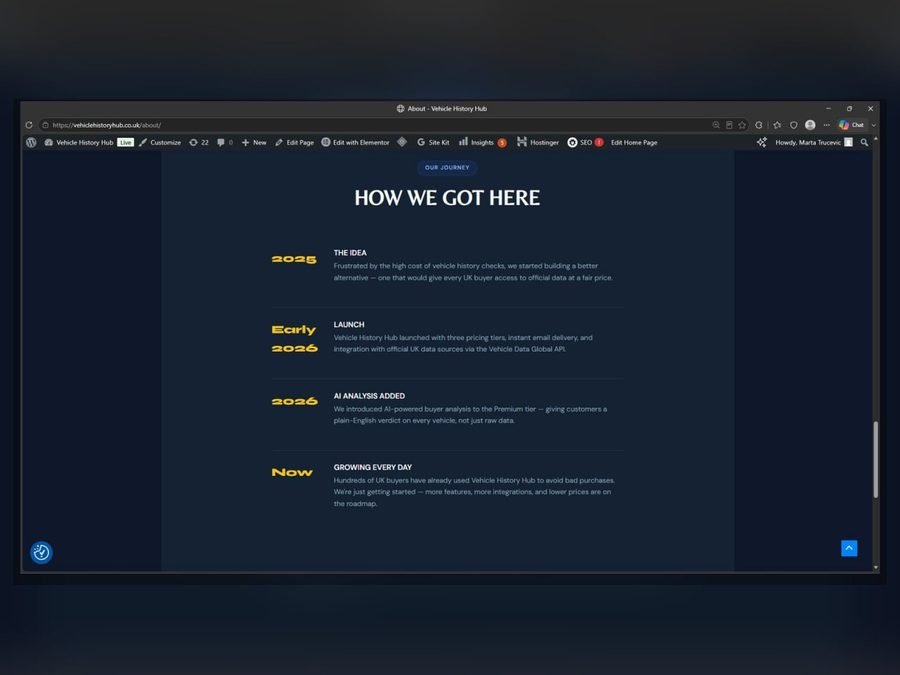Click the AI ANALYSIS ADDED title
Image resolution: width=900 pixels, height=675 pixels.
[x=369, y=395]
